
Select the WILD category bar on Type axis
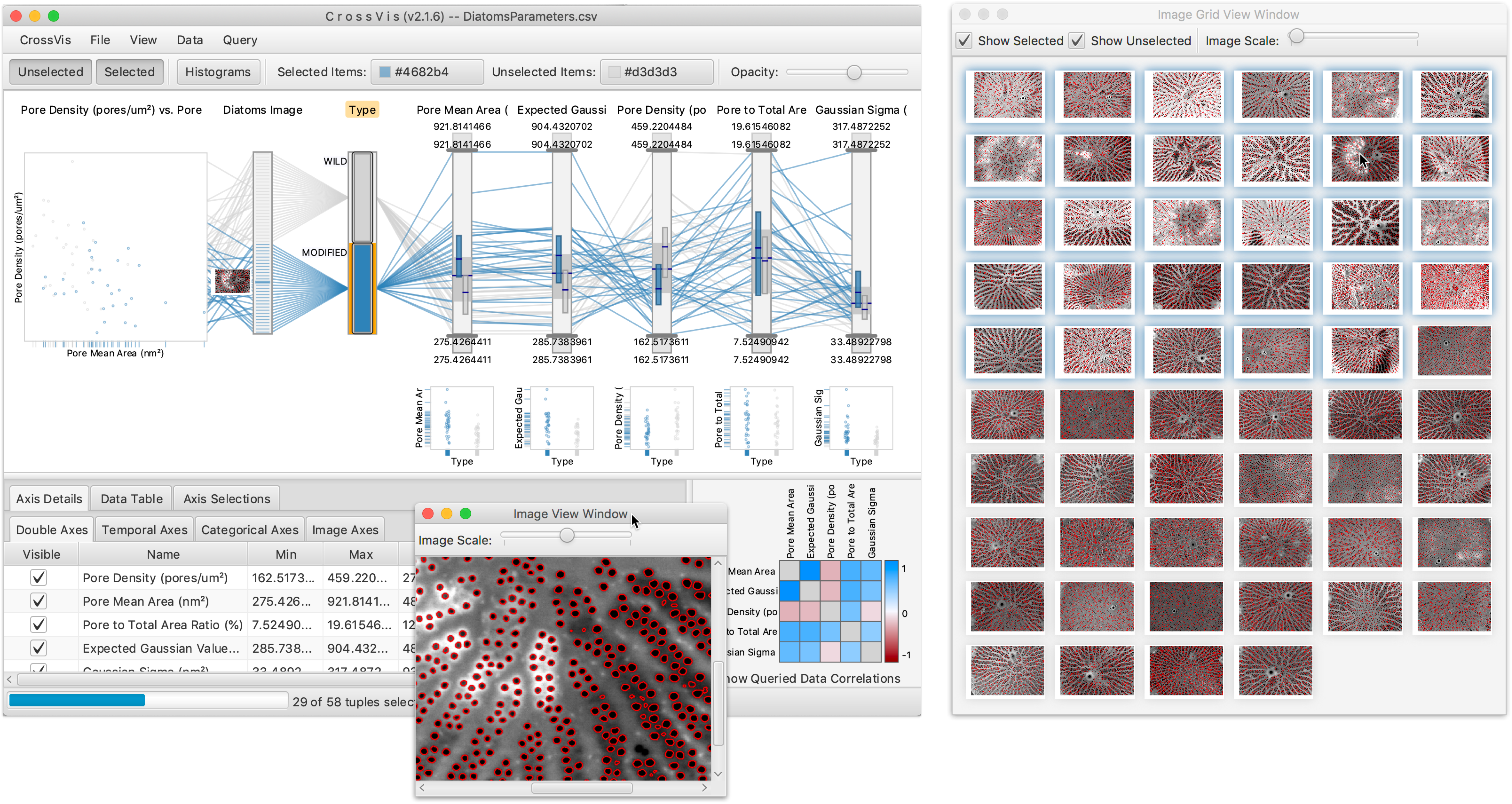click(362, 197)
